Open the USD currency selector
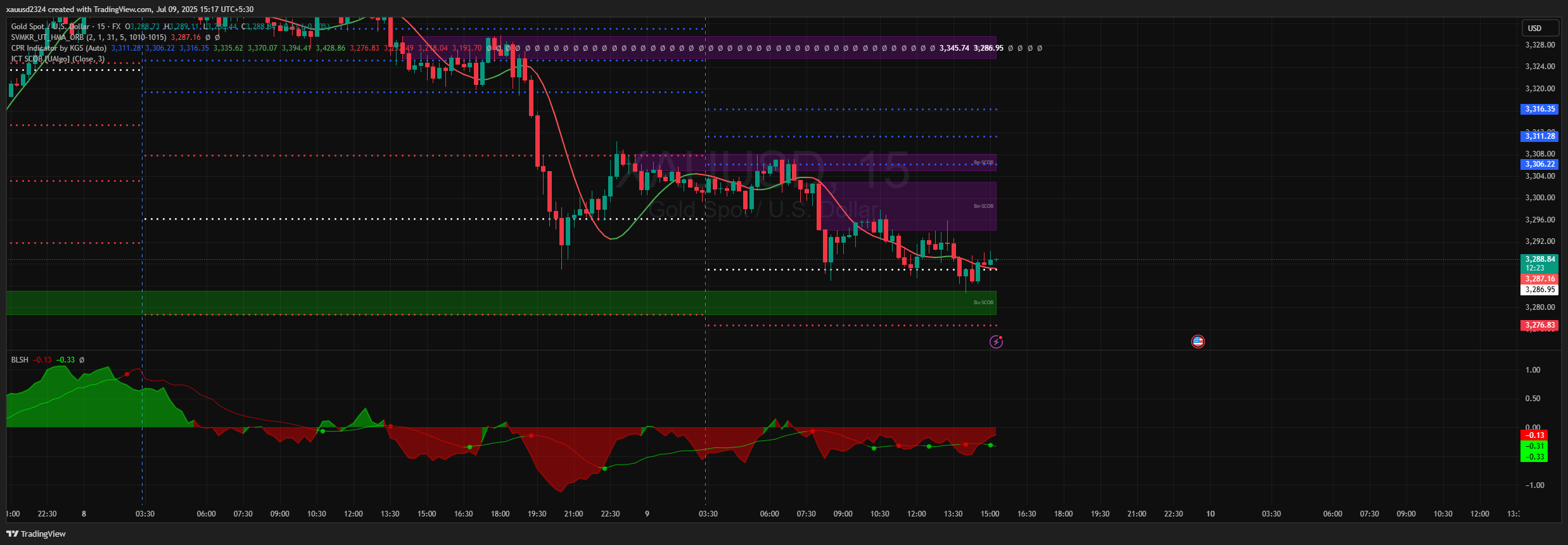The height and width of the screenshot is (545, 1568). (1539, 28)
